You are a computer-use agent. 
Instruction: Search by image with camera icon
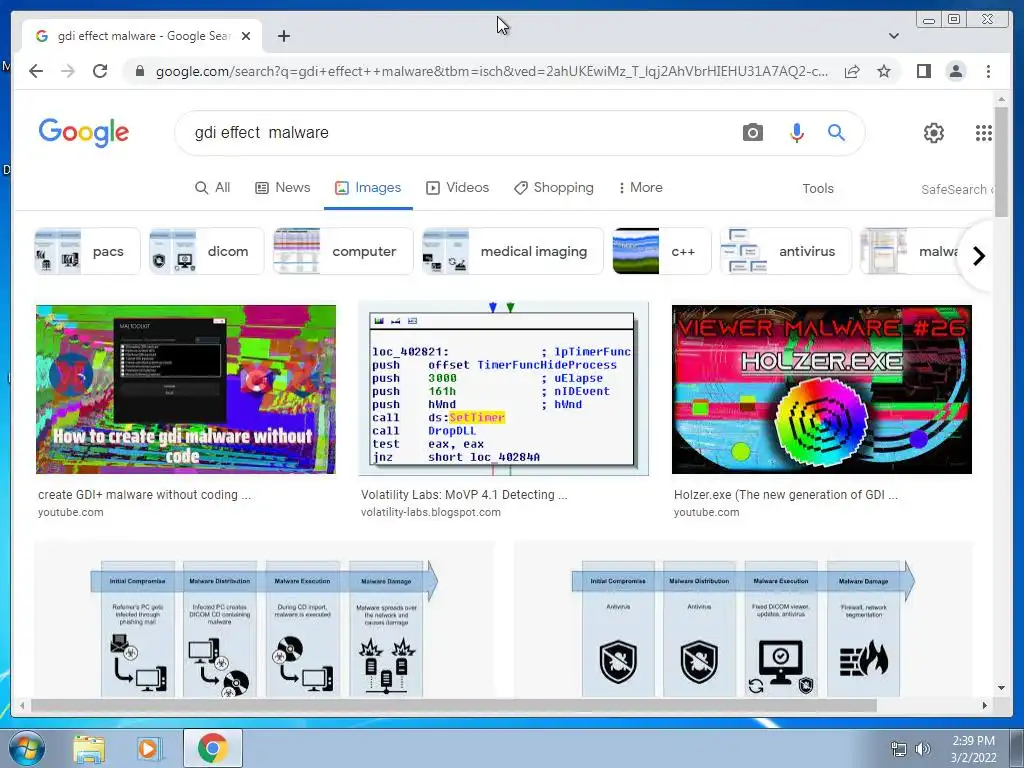[x=752, y=133]
